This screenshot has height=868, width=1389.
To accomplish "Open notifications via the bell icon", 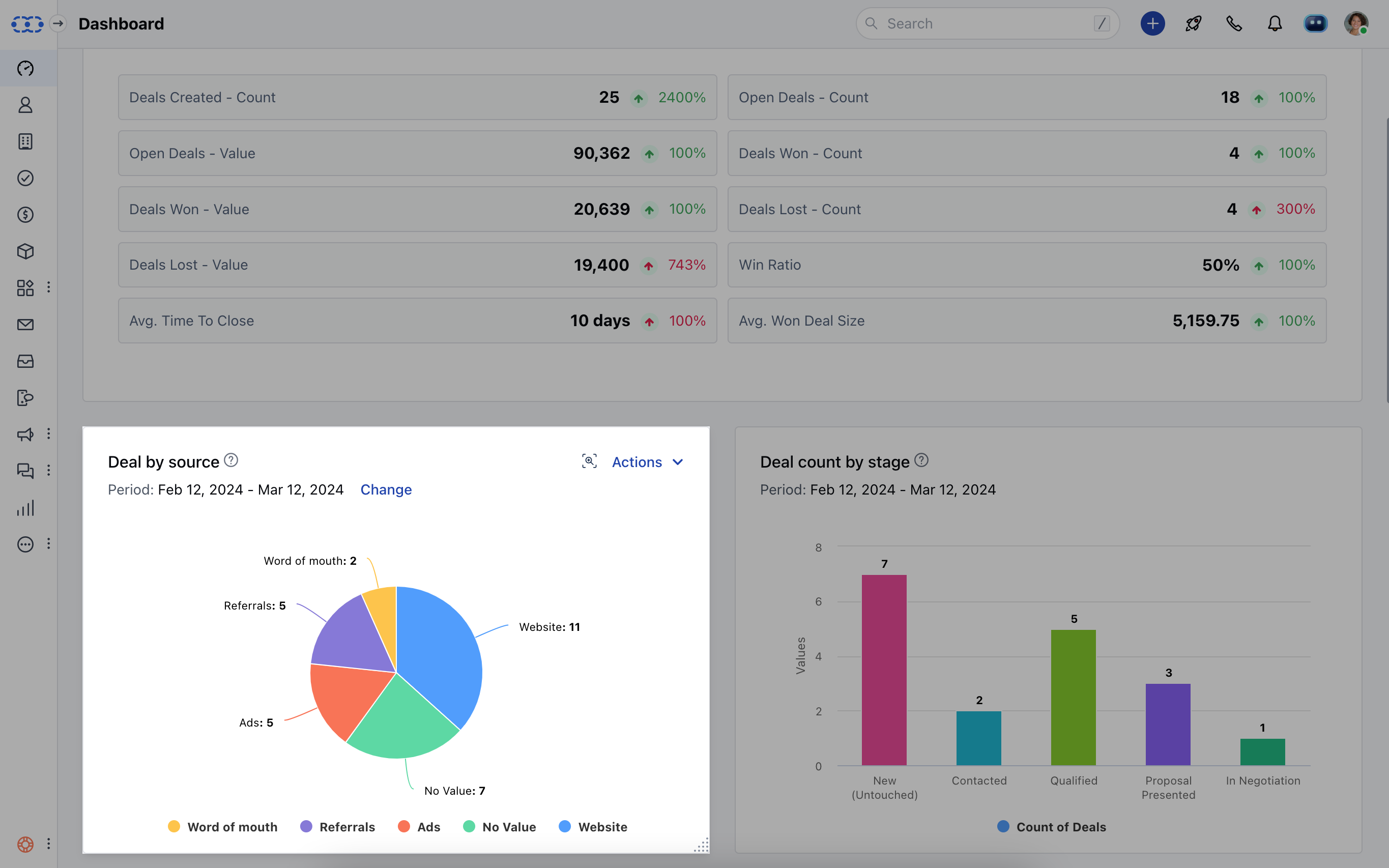I will click(1274, 23).
